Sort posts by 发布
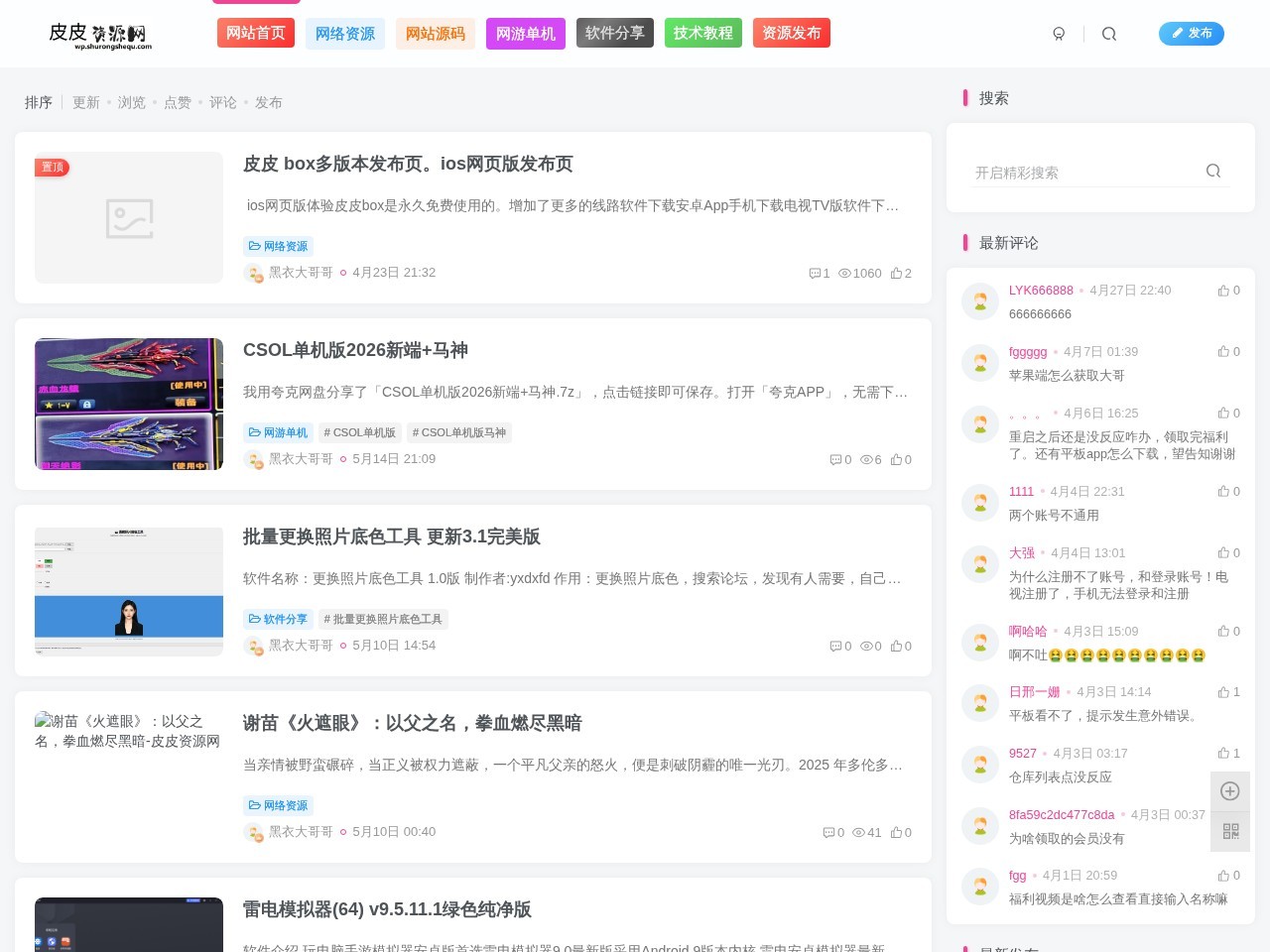This screenshot has width=1270, height=952. pyautogui.click(x=269, y=102)
